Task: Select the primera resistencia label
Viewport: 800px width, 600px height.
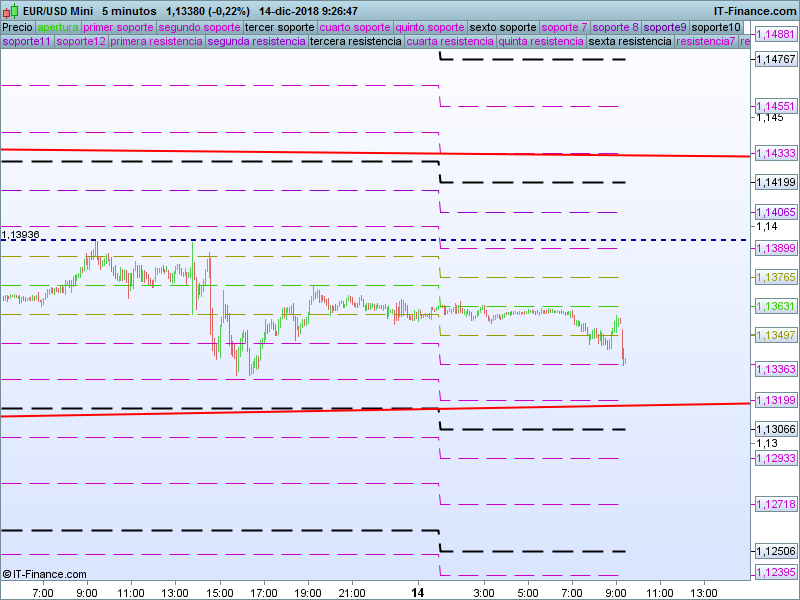Action: [156, 42]
